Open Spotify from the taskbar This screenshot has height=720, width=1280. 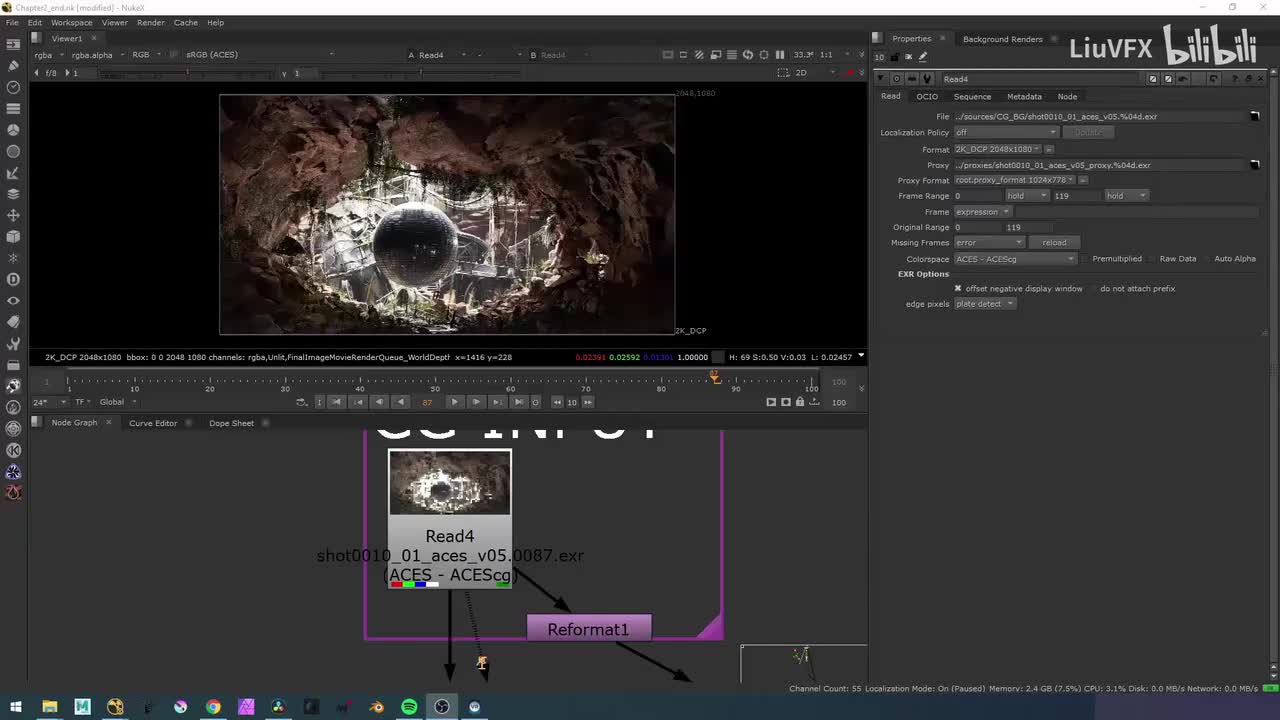[409, 707]
